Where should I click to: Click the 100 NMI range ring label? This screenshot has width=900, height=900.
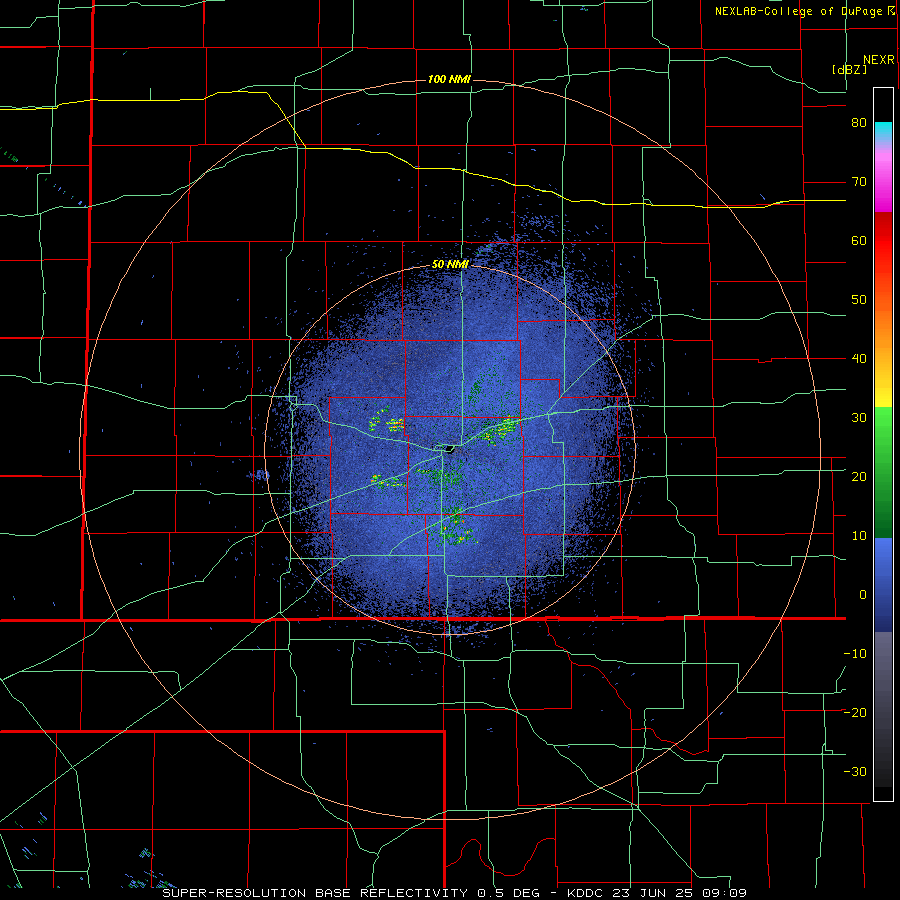coord(449,79)
